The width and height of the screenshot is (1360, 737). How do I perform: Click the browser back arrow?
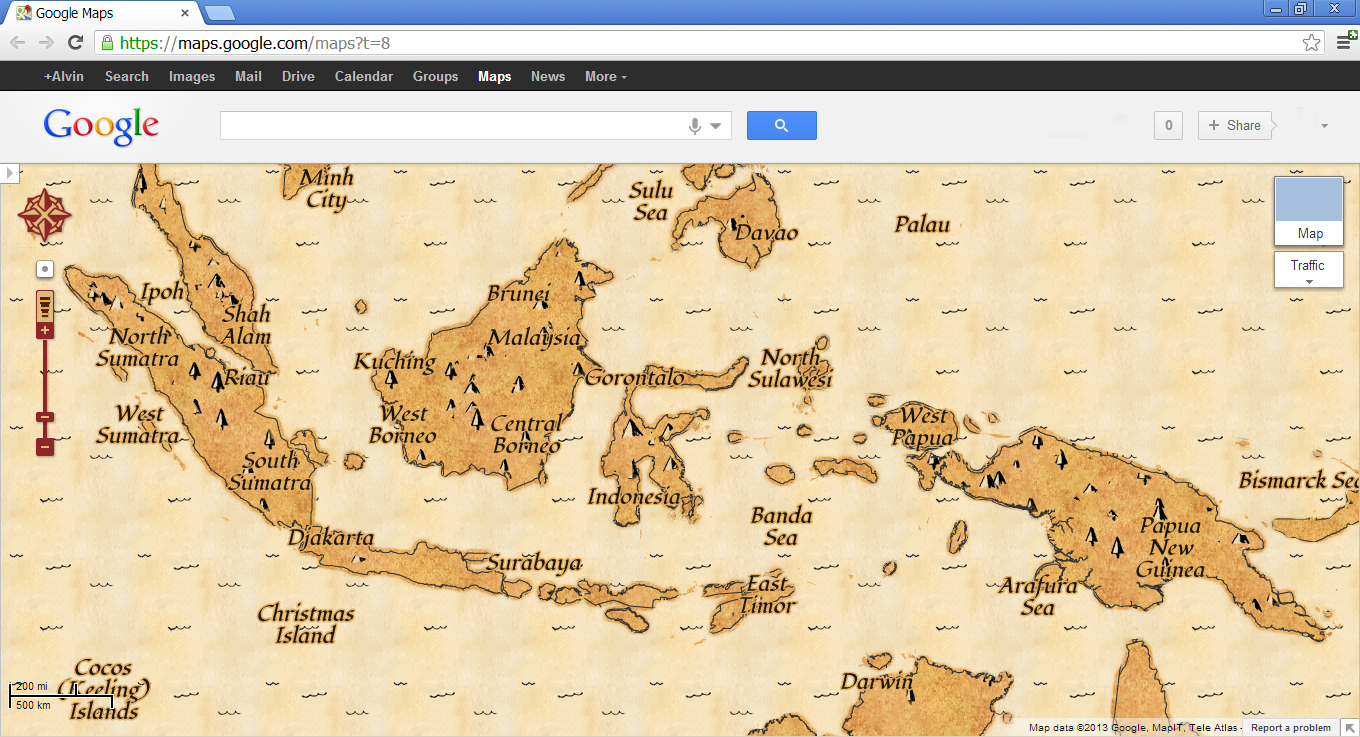(17, 42)
